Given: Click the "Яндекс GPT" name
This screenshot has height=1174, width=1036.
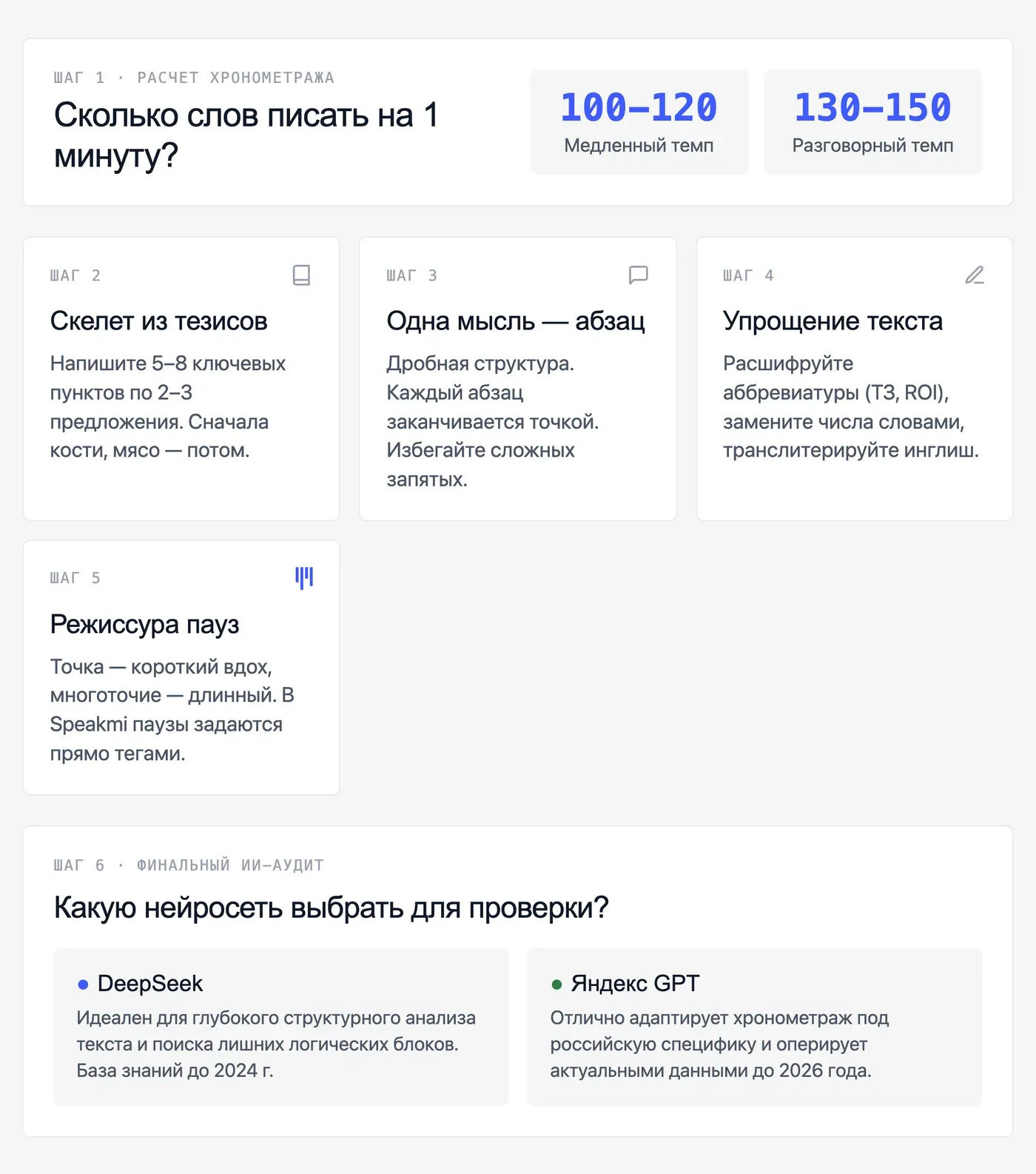Looking at the screenshot, I should tap(635, 984).
